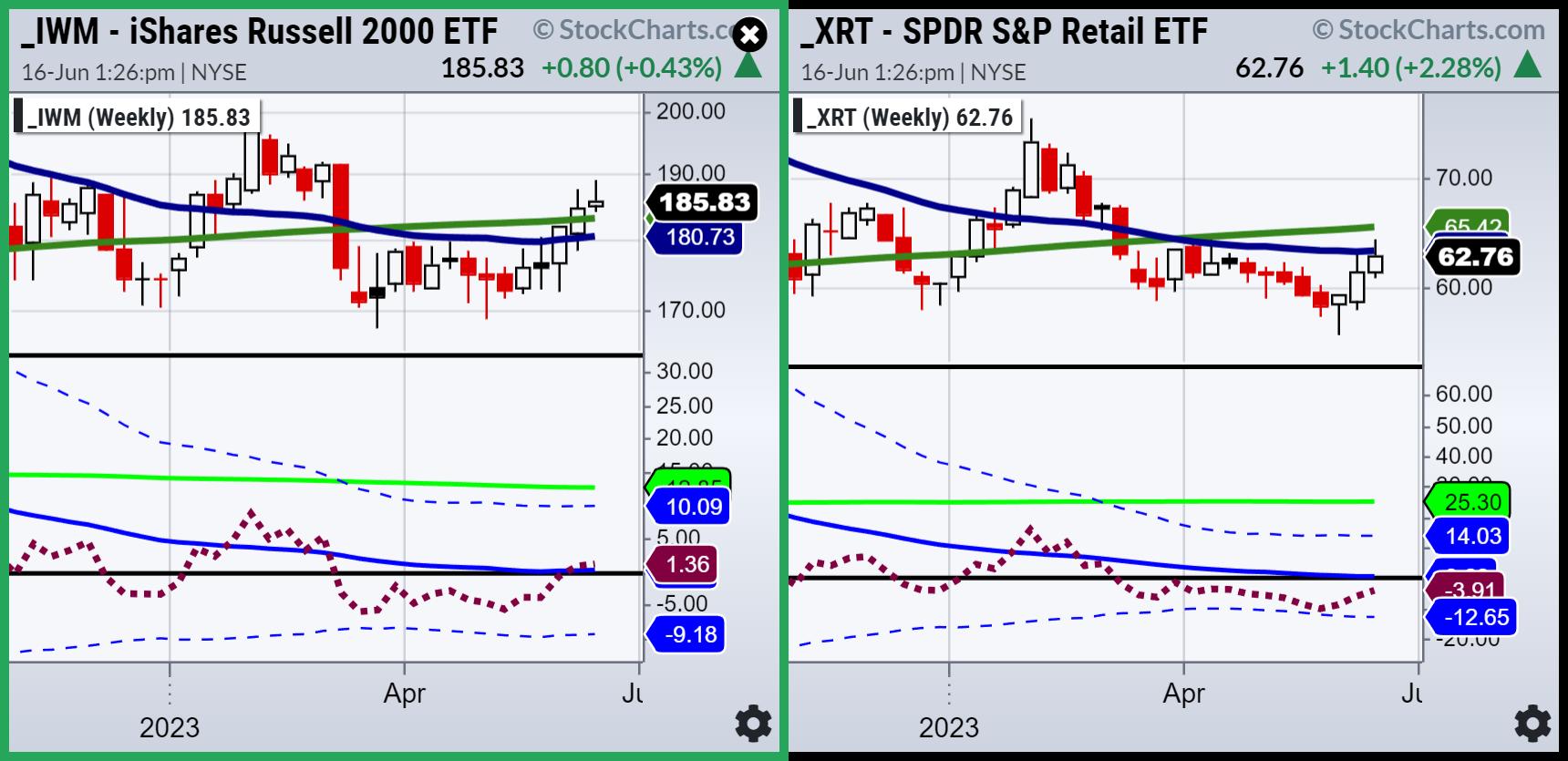
Task: Click XRT last price 62.76 in header
Action: pyautogui.click(x=1270, y=67)
